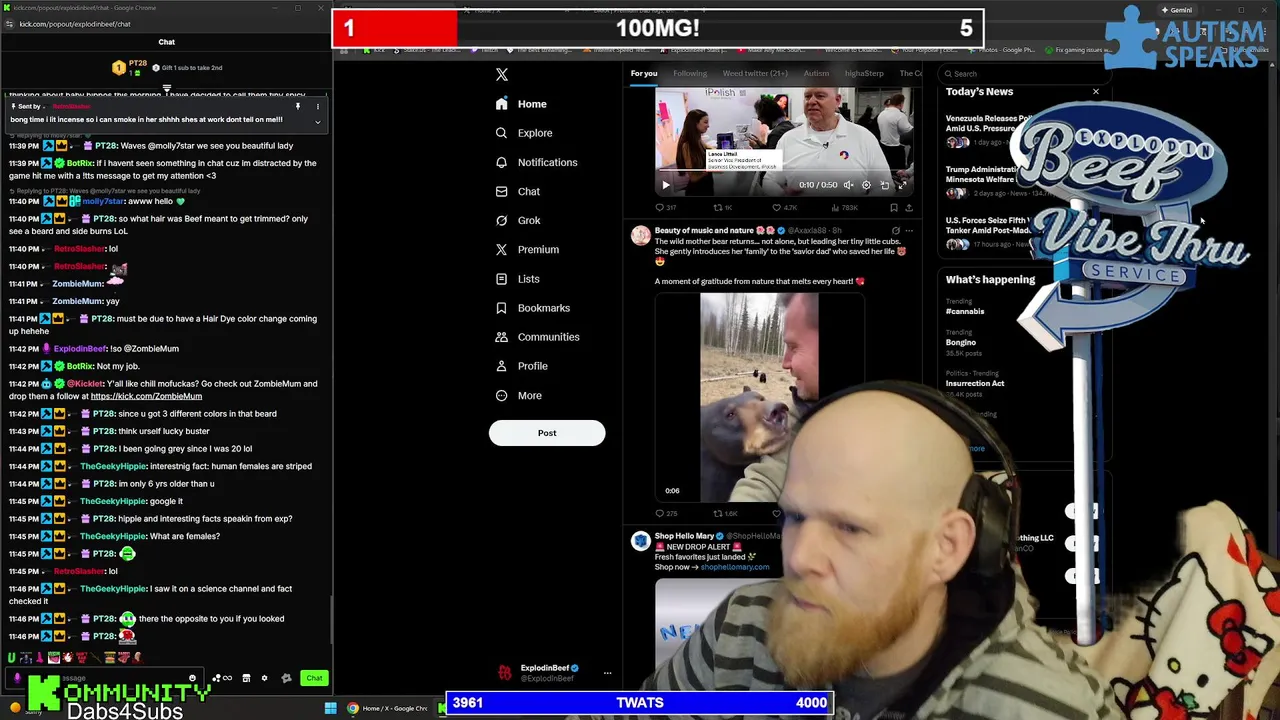Click the Bookmarks icon in X sidebar
The width and height of the screenshot is (1280, 720).
tap(501, 308)
